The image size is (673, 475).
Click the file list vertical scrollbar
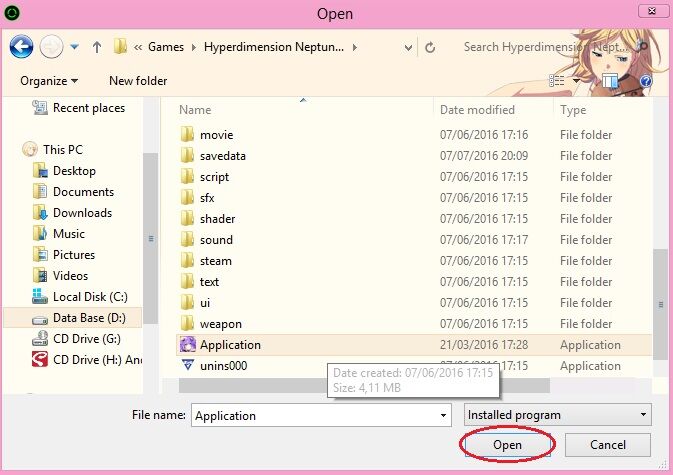[x=661, y=305]
